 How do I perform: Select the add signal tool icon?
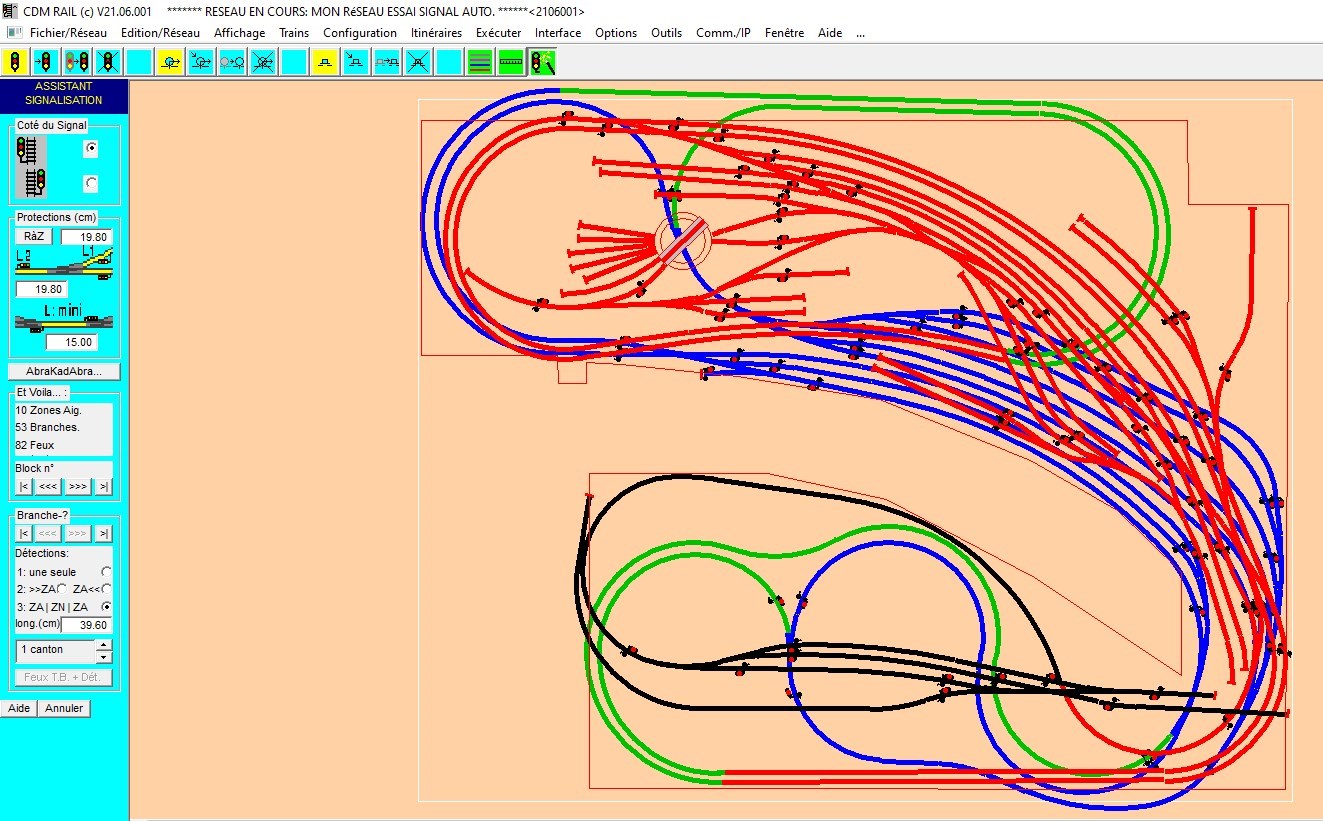14,62
